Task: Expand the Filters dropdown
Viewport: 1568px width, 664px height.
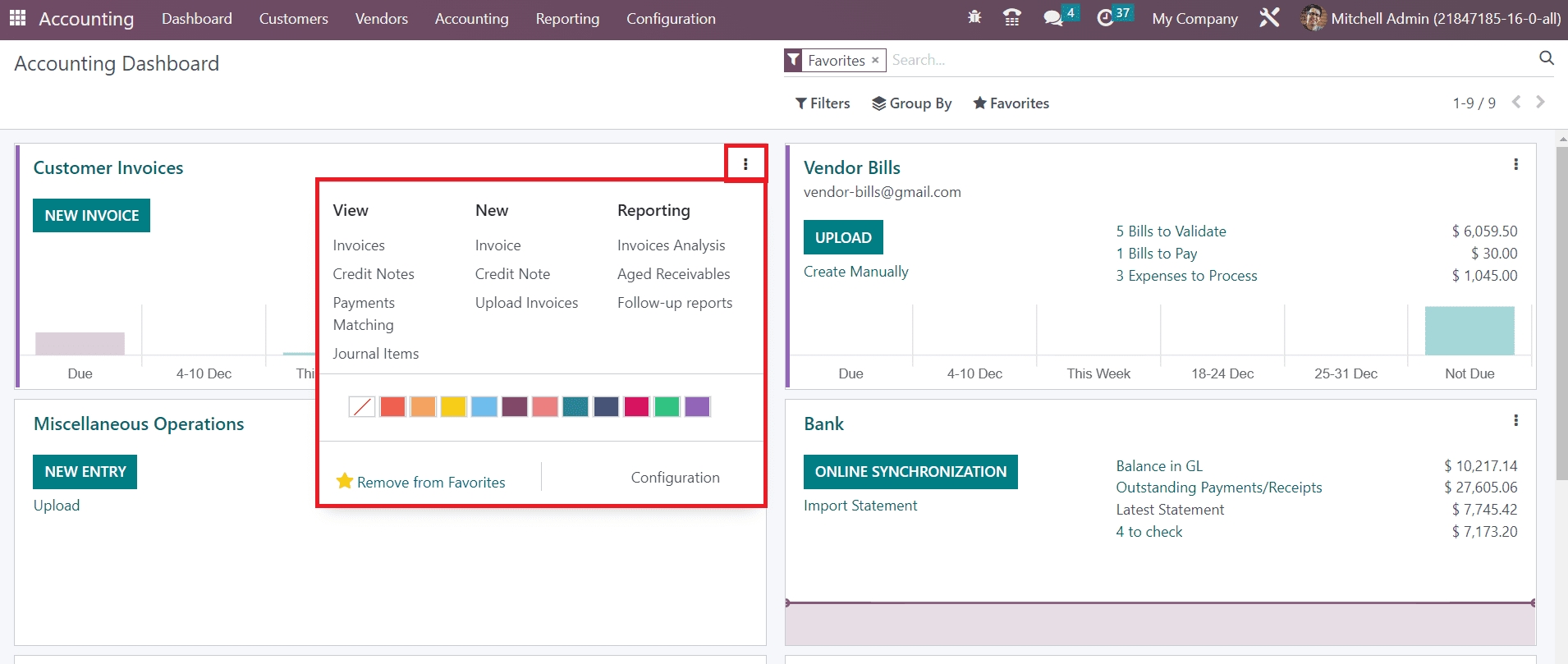Action: (x=823, y=103)
